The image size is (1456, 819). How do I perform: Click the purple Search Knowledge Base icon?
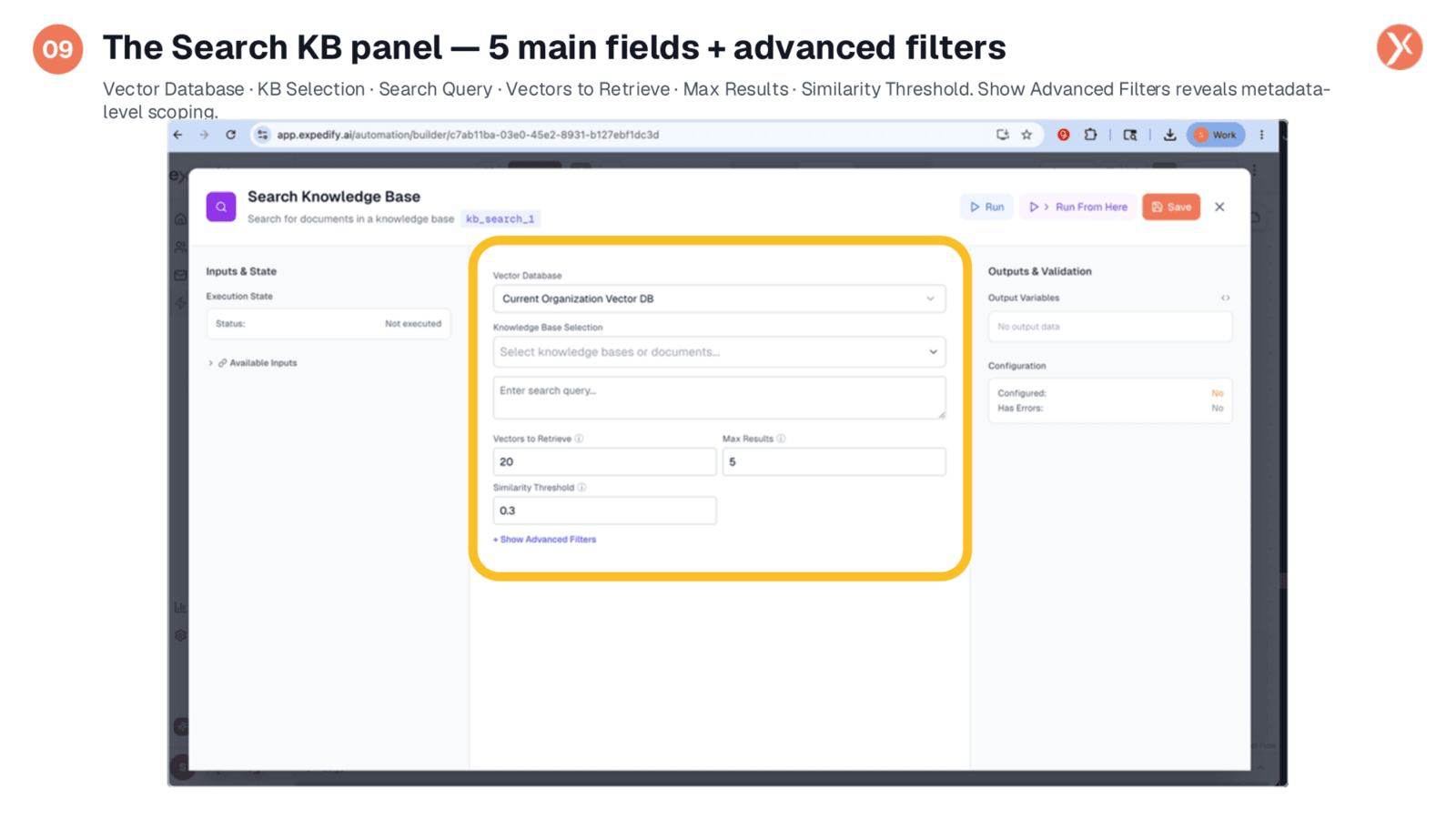tap(221, 207)
